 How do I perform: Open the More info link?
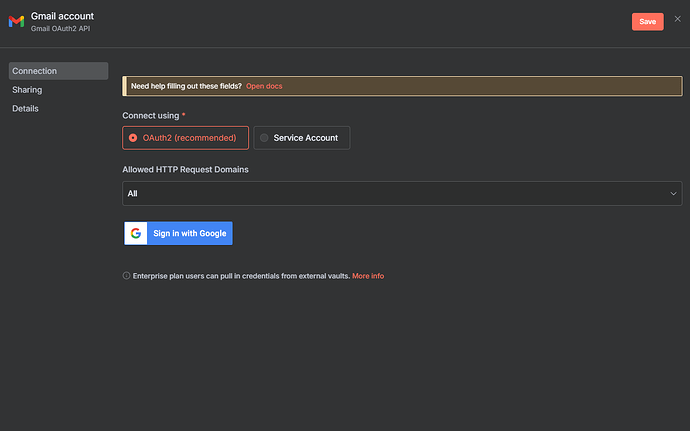(368, 275)
